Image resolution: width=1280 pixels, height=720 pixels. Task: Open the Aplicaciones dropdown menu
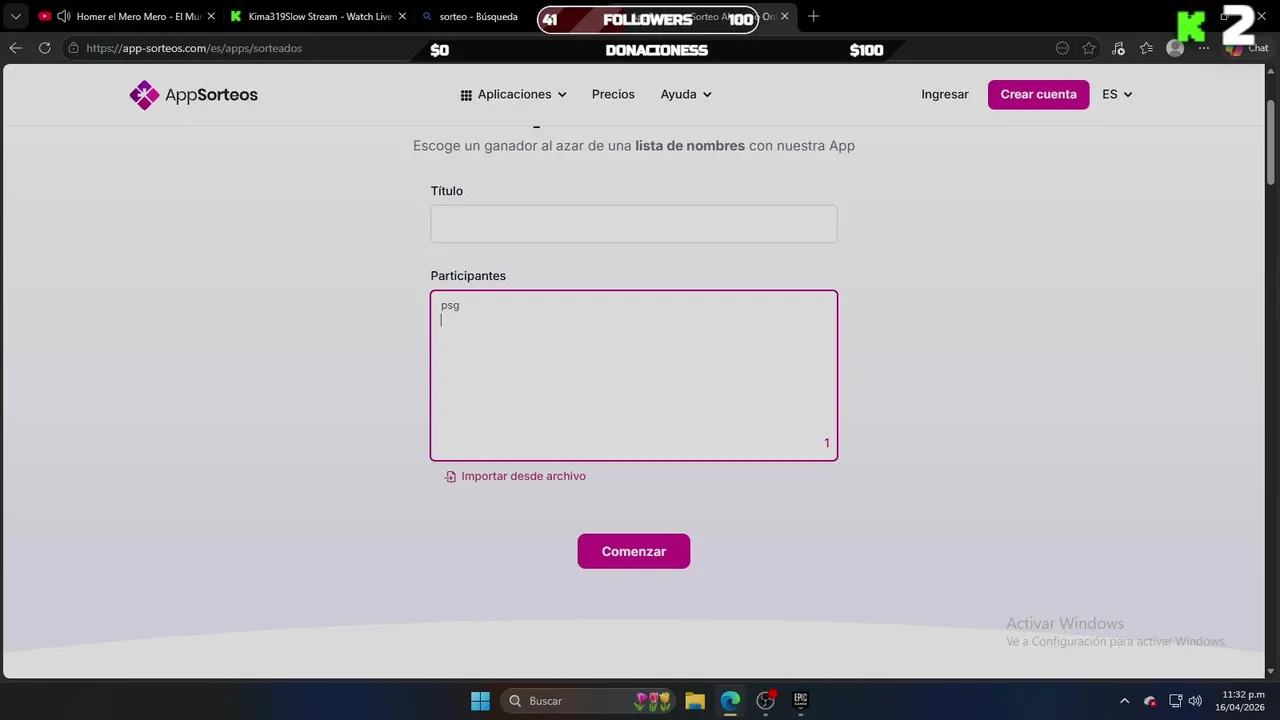pos(513,94)
